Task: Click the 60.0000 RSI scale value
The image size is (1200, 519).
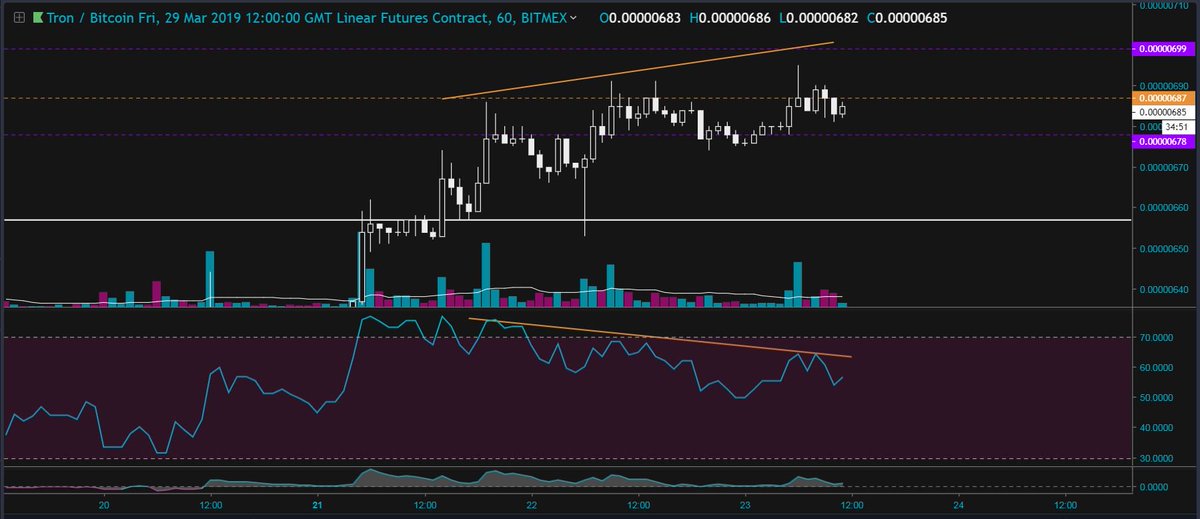Action: 1158,368
